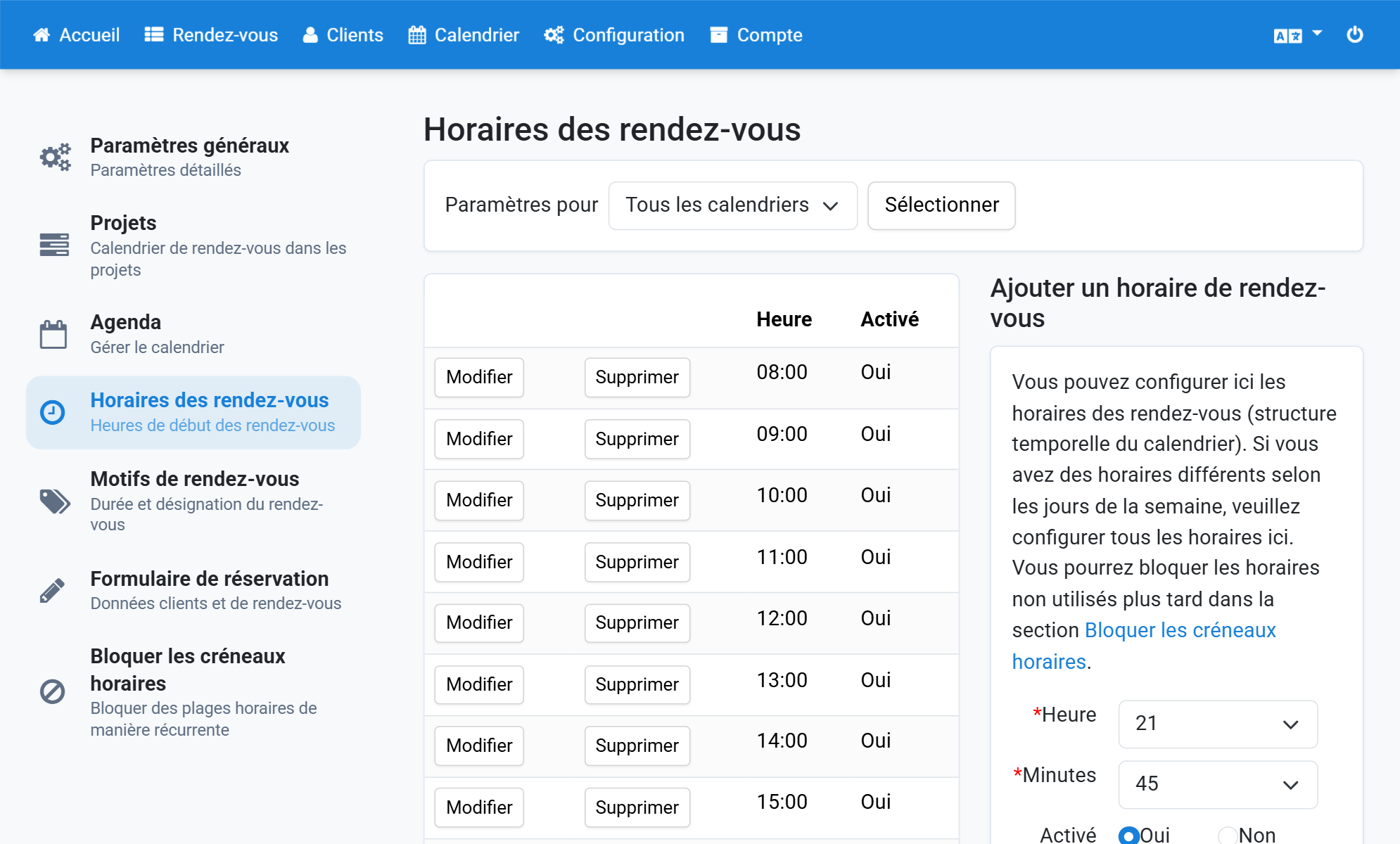This screenshot has height=844, width=1400.
Task: Click Supprimer for the 13:00 slot
Action: click(x=637, y=685)
